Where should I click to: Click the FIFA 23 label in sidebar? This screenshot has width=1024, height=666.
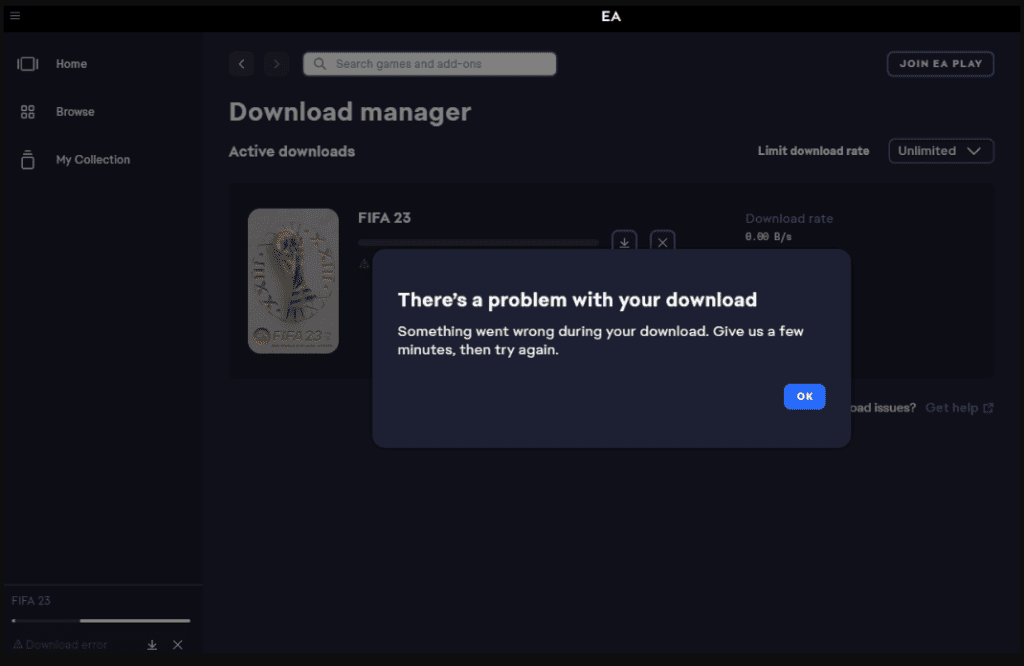click(31, 601)
